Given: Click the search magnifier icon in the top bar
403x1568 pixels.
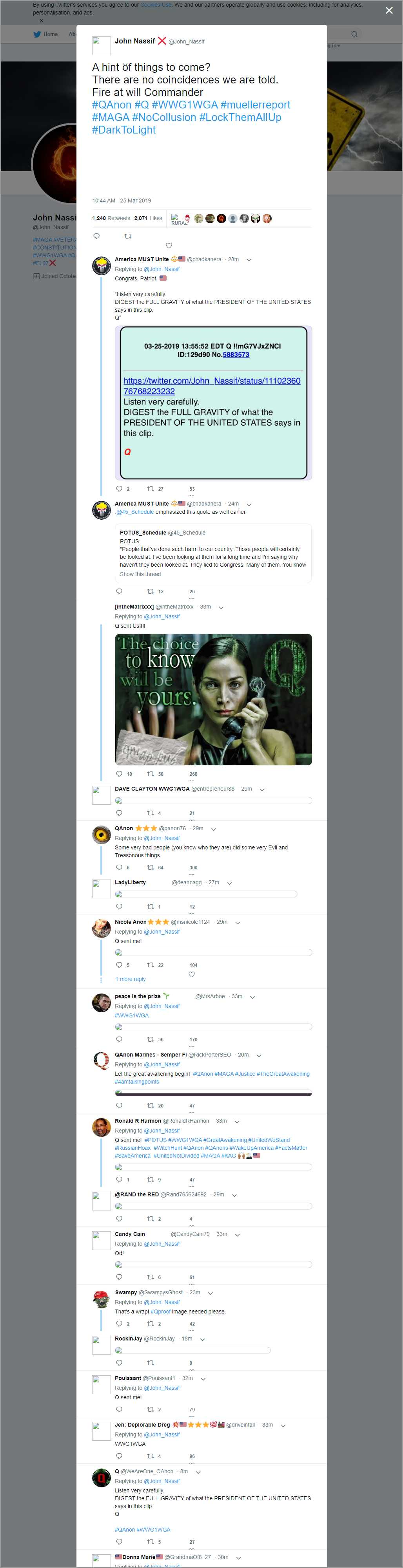Looking at the screenshot, I should [354, 34].
